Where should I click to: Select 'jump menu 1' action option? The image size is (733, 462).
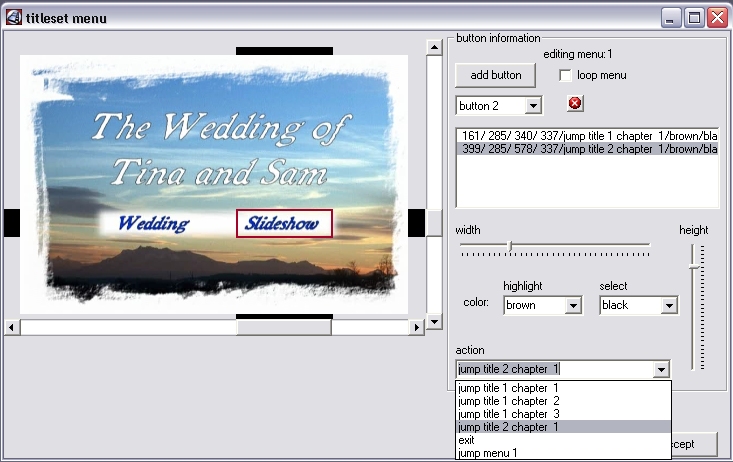pos(488,453)
